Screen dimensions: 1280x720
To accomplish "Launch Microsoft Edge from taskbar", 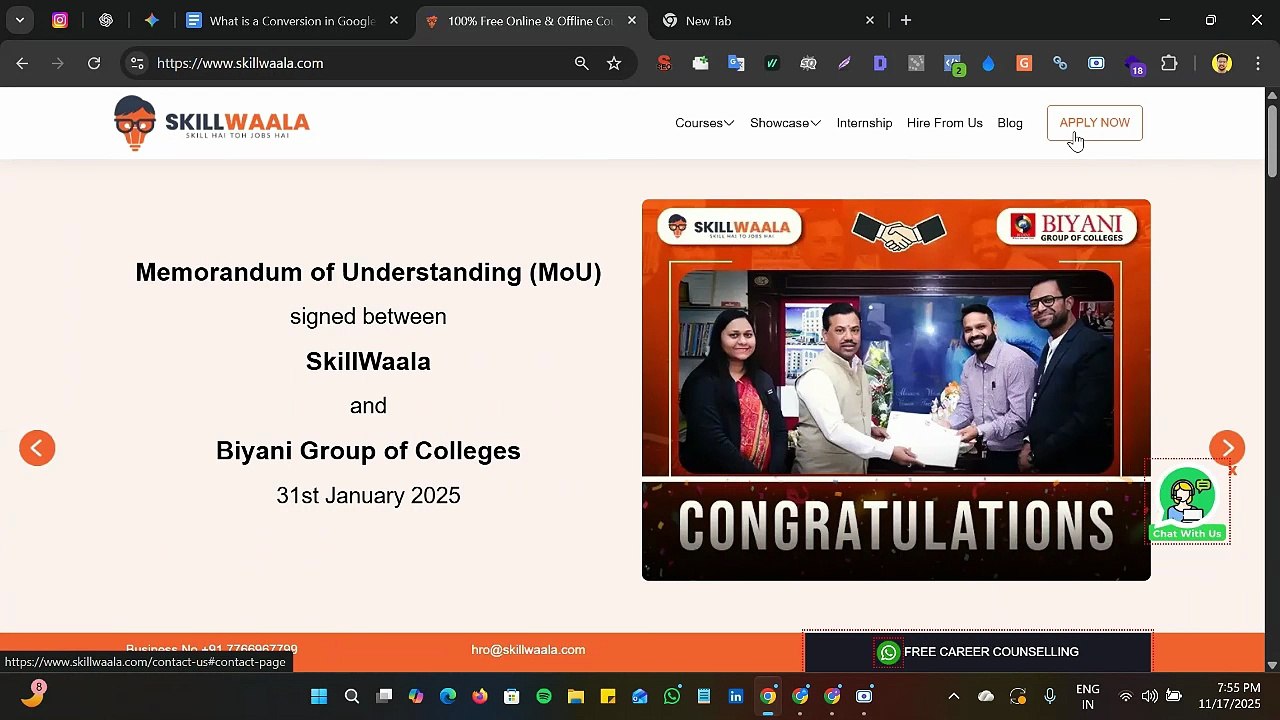I will click(x=448, y=696).
